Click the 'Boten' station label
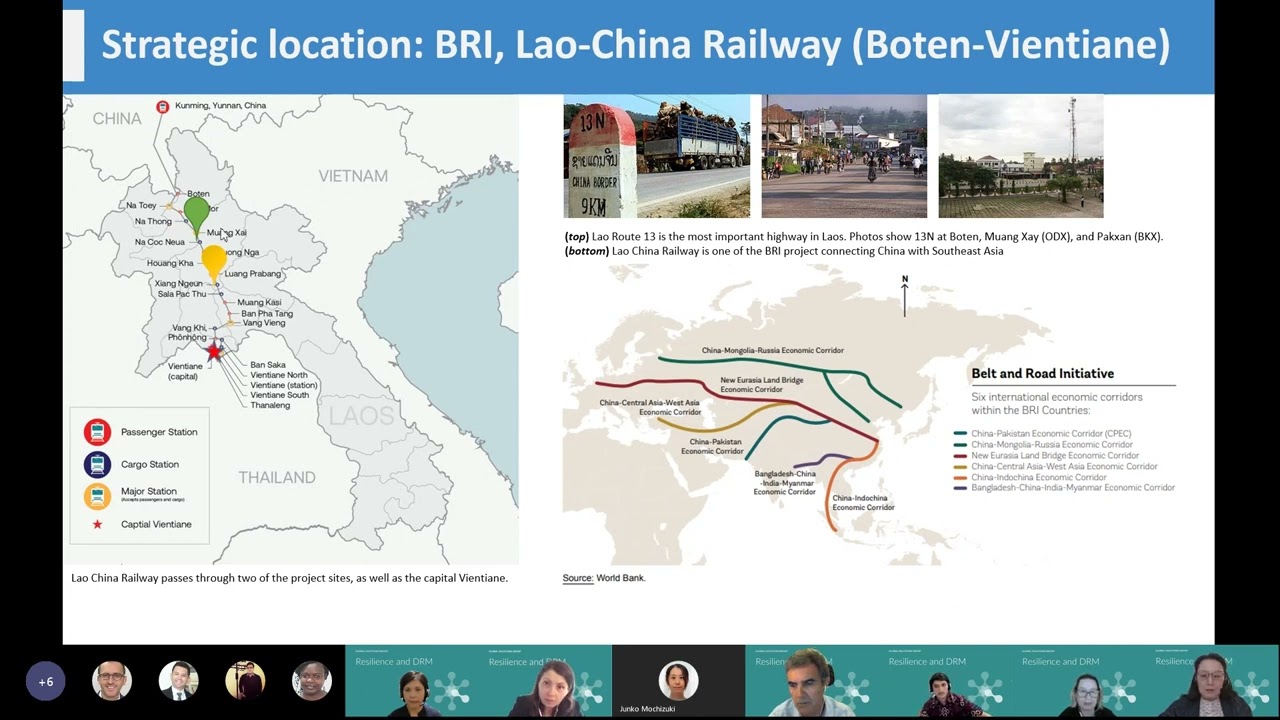Screen dimensions: 1280x720 pyautogui.click(x=198, y=194)
